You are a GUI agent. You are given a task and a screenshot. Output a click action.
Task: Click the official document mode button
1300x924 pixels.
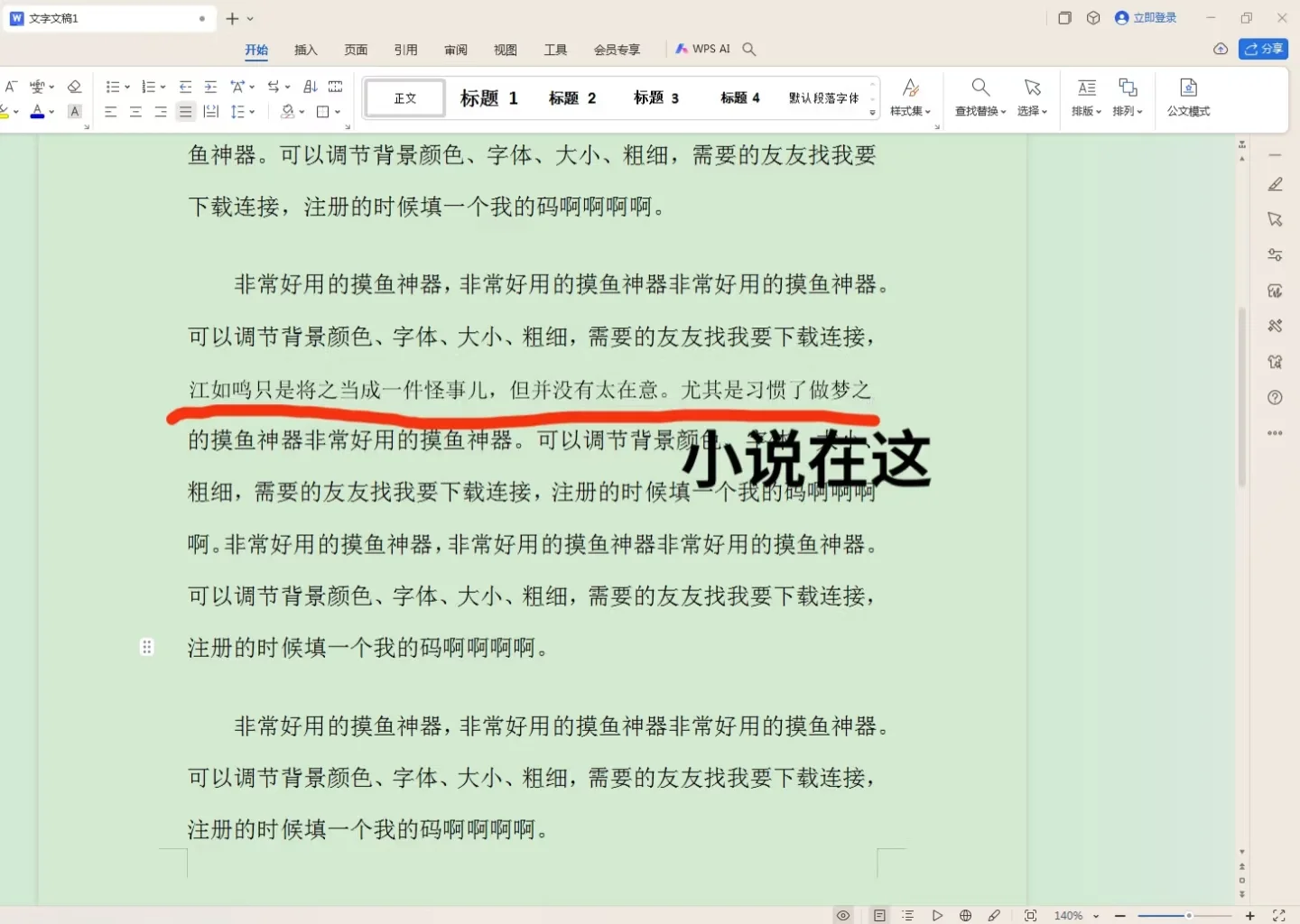tap(1188, 97)
